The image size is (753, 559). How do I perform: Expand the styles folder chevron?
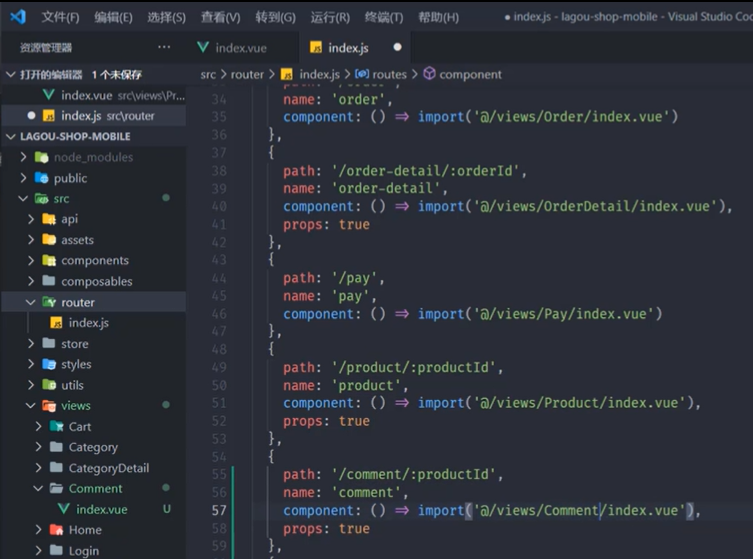coord(31,364)
